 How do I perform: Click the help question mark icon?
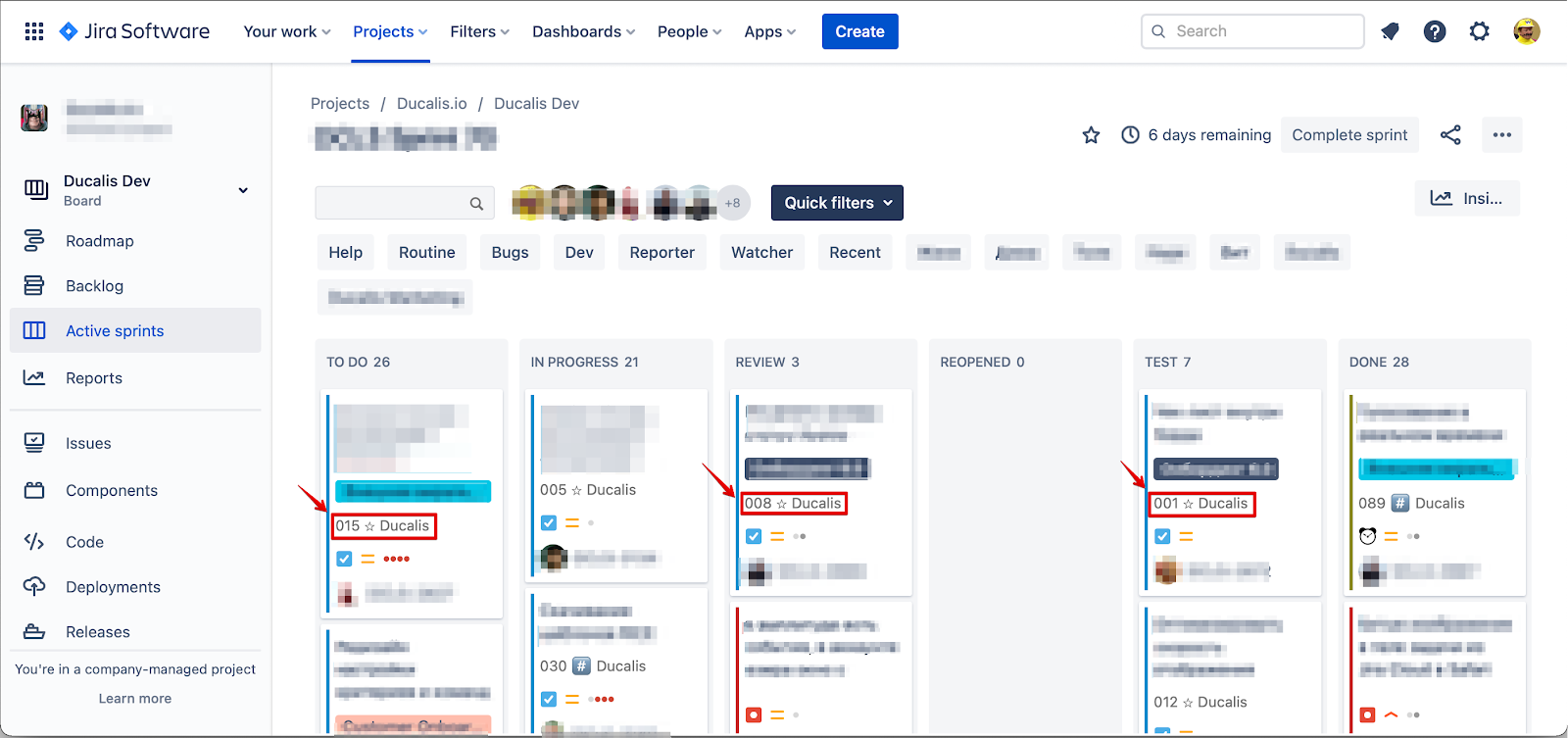click(1435, 31)
